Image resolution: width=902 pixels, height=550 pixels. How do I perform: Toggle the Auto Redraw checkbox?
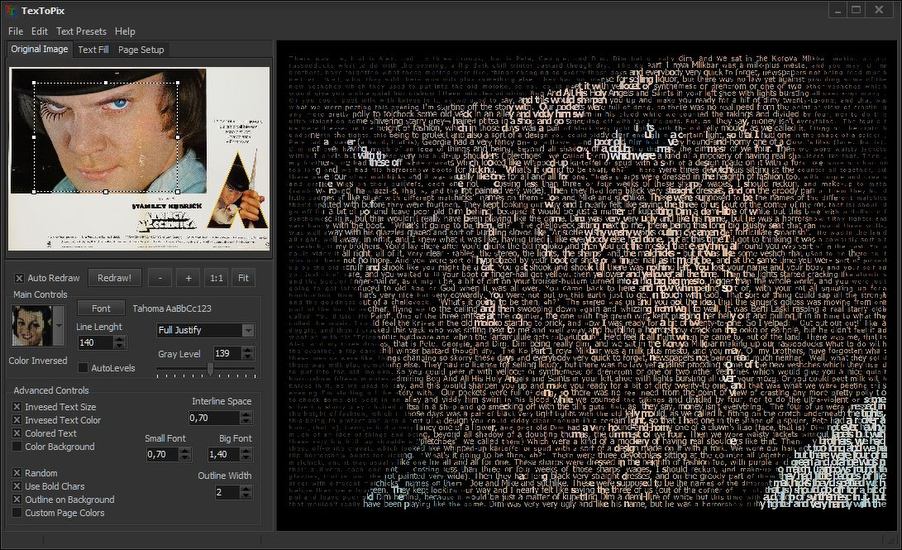19,278
